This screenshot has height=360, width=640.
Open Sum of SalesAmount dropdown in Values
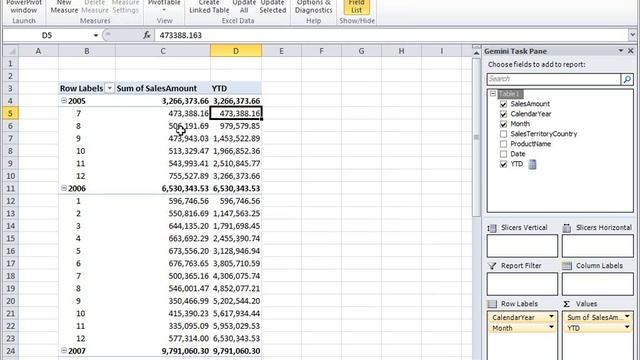[x=627, y=317]
